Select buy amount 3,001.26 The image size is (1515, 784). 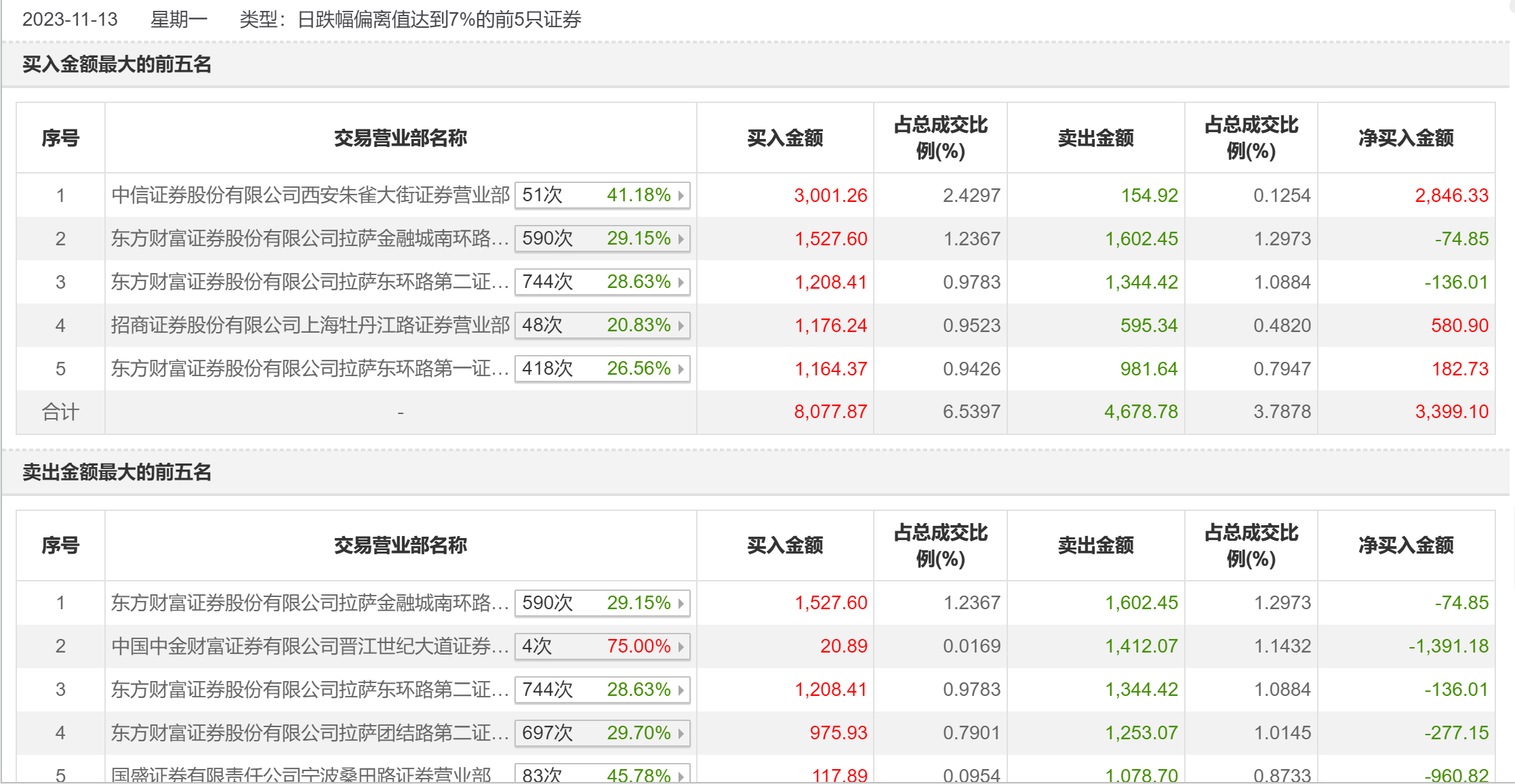[x=830, y=196]
